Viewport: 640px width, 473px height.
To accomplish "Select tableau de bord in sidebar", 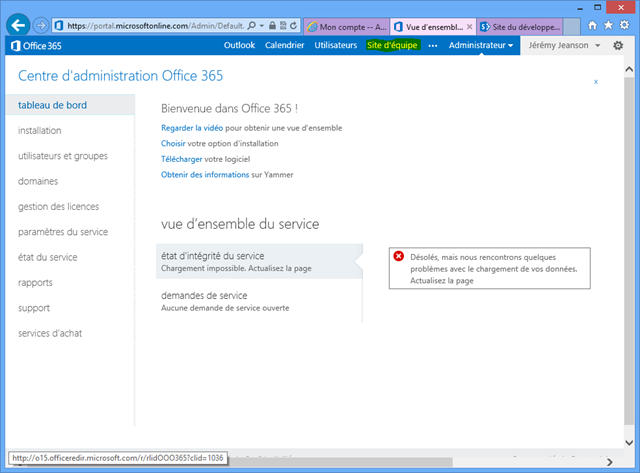I will click(x=70, y=105).
